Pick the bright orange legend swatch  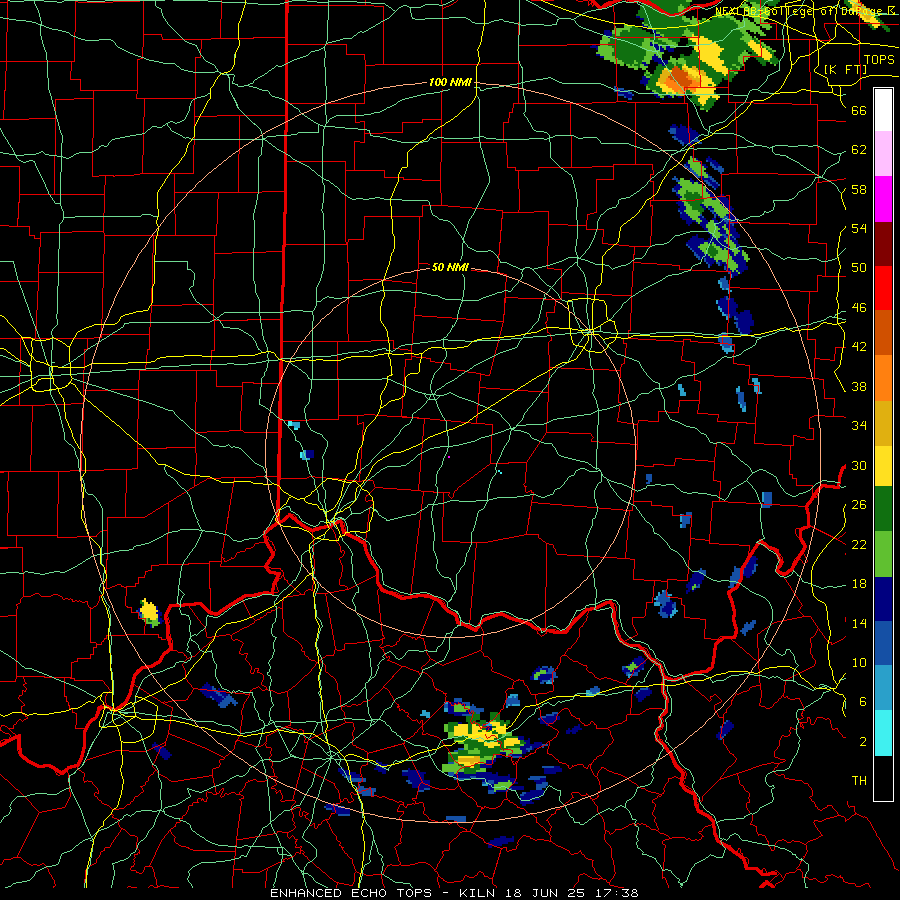(883, 378)
